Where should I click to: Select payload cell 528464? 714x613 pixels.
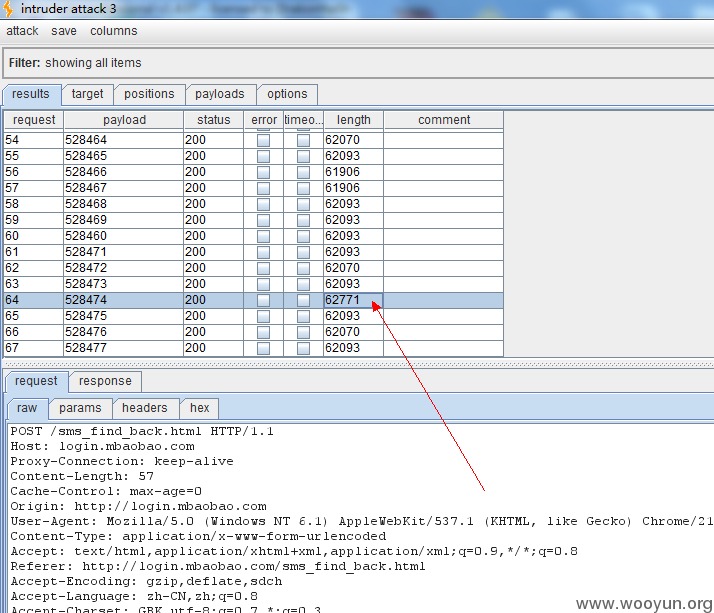123,140
